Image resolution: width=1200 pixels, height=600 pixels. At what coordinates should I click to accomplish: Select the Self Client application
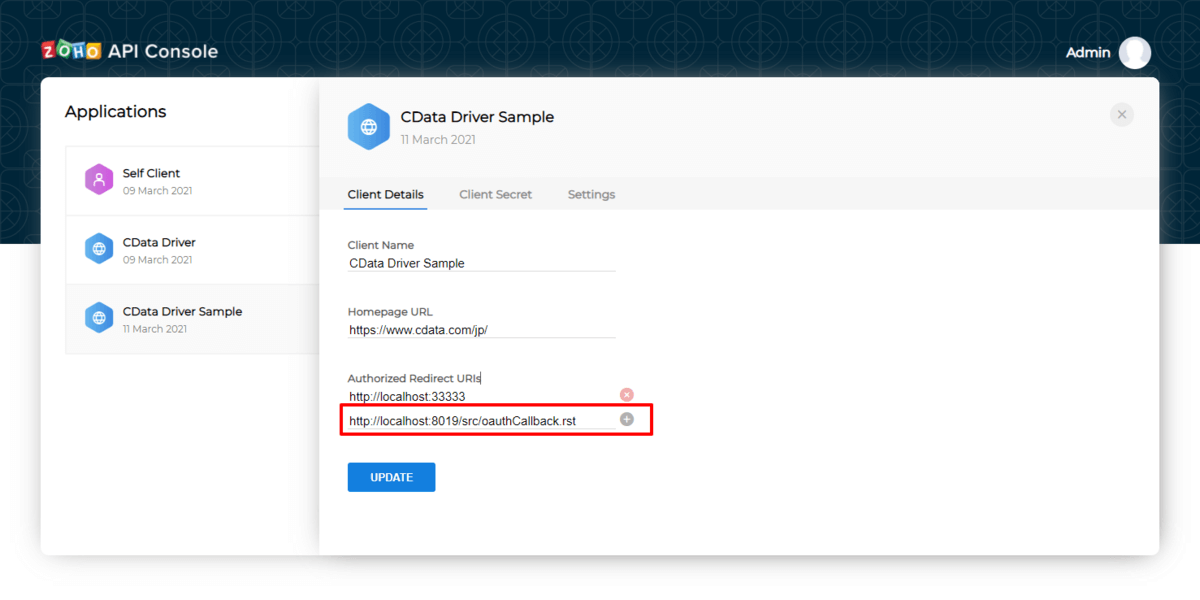(x=192, y=181)
